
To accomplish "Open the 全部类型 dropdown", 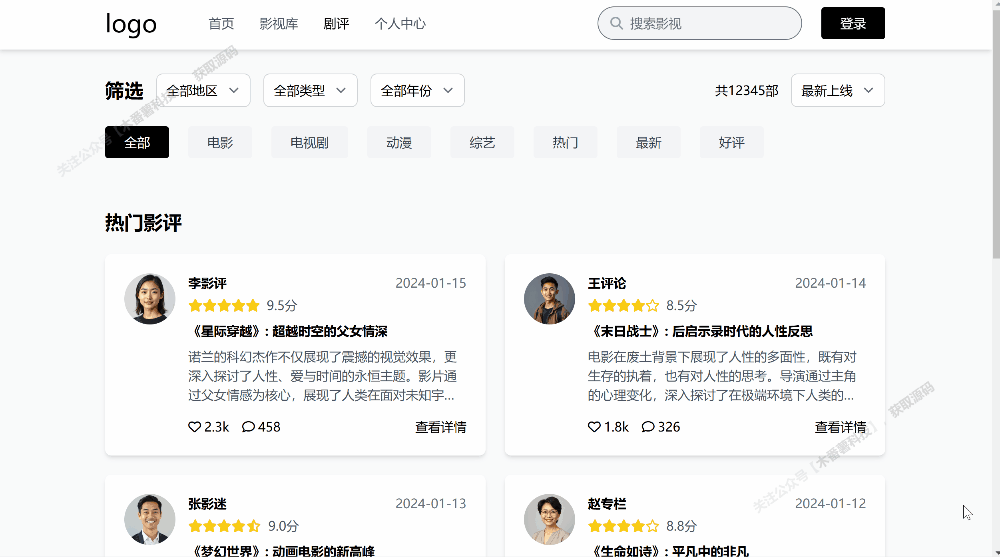I will (x=311, y=91).
